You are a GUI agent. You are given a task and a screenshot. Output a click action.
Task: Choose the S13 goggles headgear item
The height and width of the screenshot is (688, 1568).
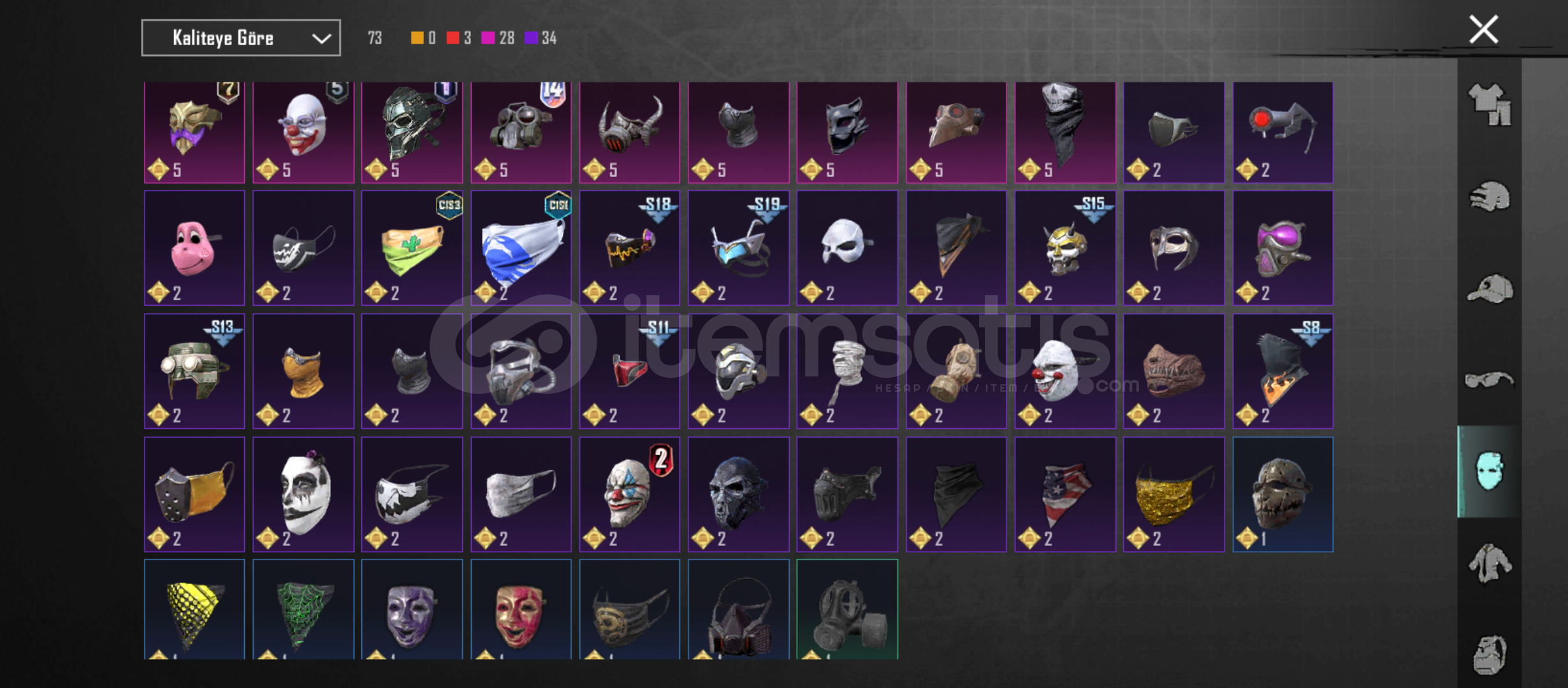194,371
